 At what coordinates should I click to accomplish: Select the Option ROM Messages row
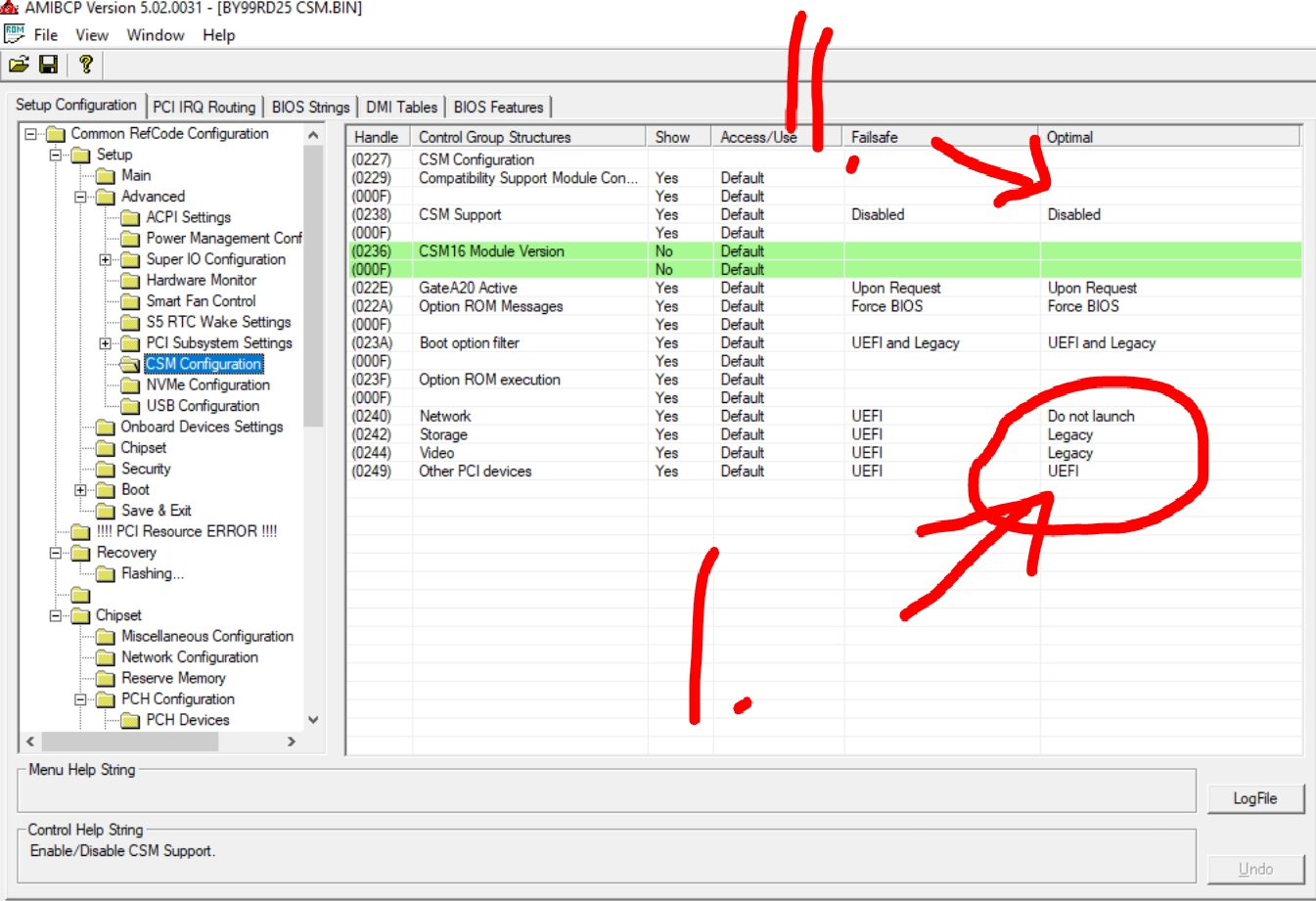tap(825, 306)
